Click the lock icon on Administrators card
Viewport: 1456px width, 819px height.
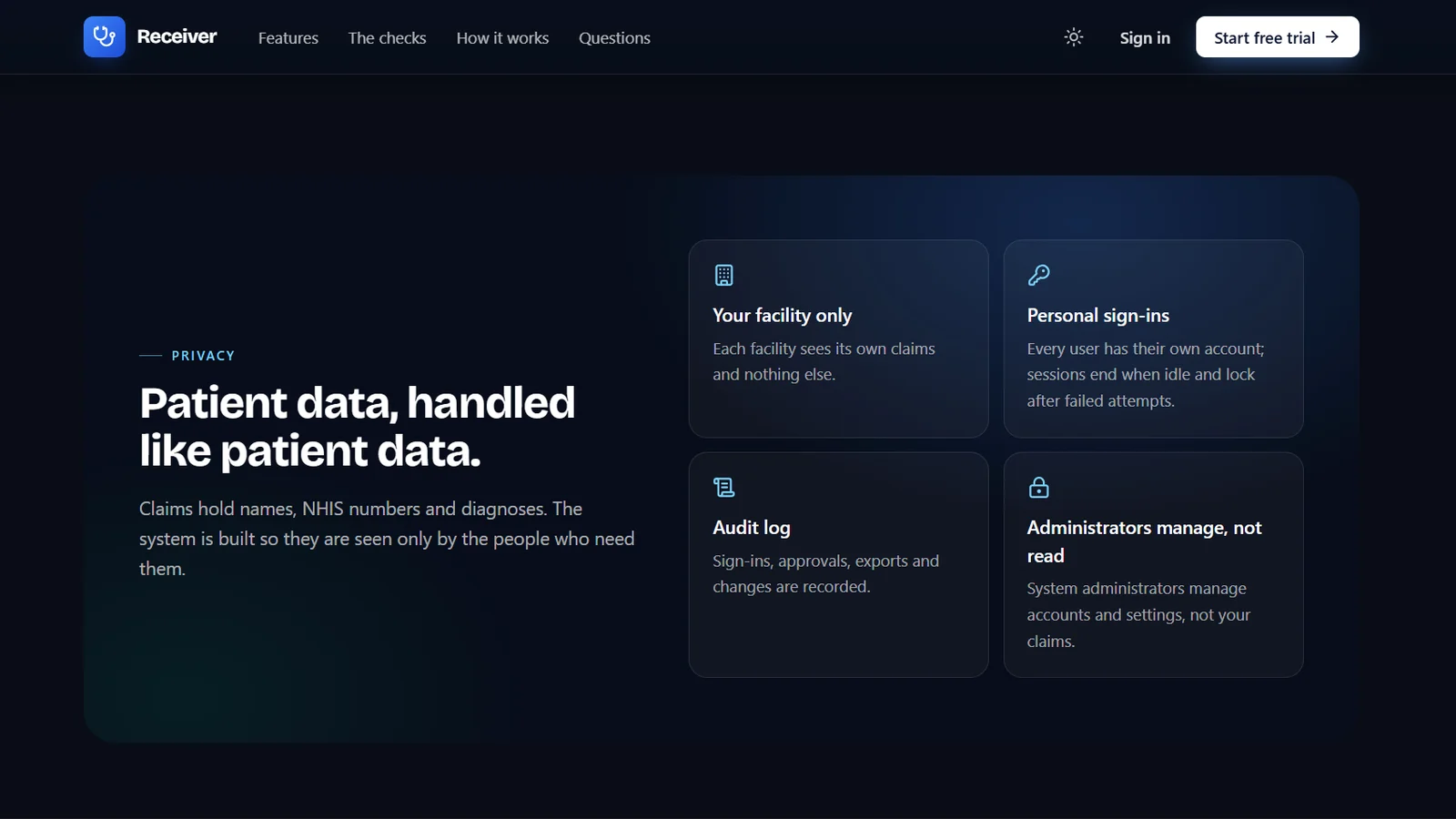pyautogui.click(x=1038, y=488)
